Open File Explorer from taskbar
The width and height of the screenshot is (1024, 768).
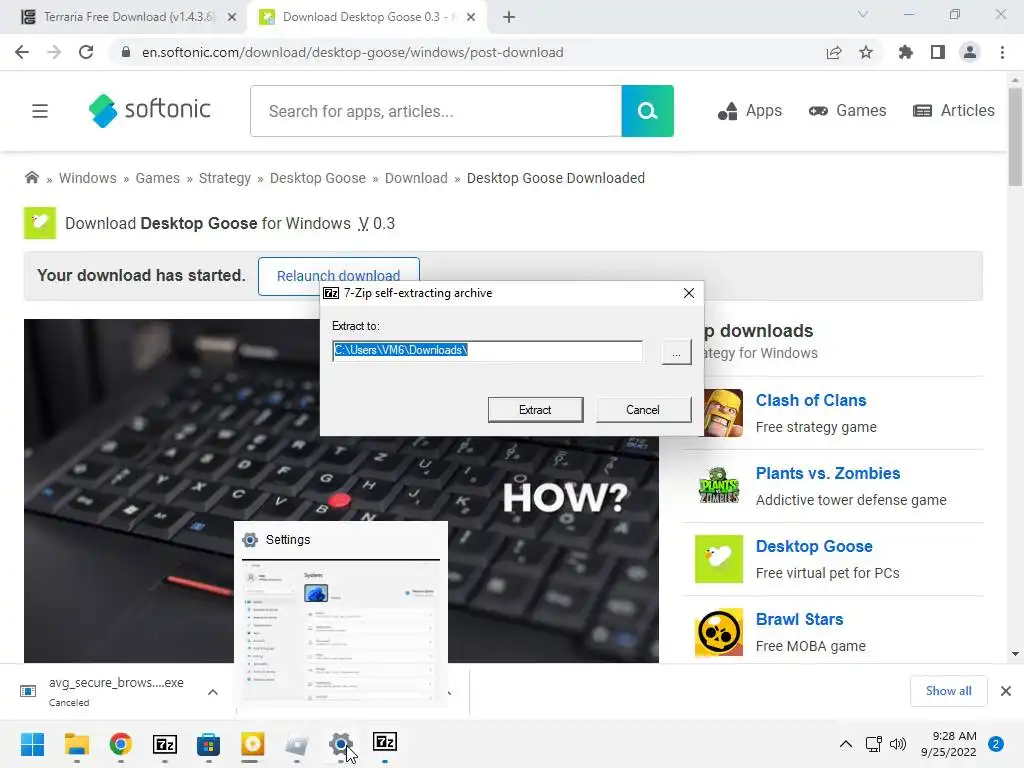coord(76,744)
